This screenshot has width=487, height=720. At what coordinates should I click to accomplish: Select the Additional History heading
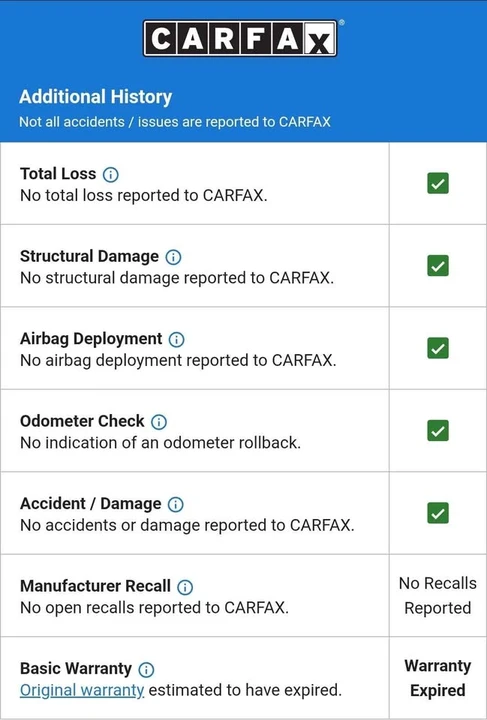pos(95,97)
